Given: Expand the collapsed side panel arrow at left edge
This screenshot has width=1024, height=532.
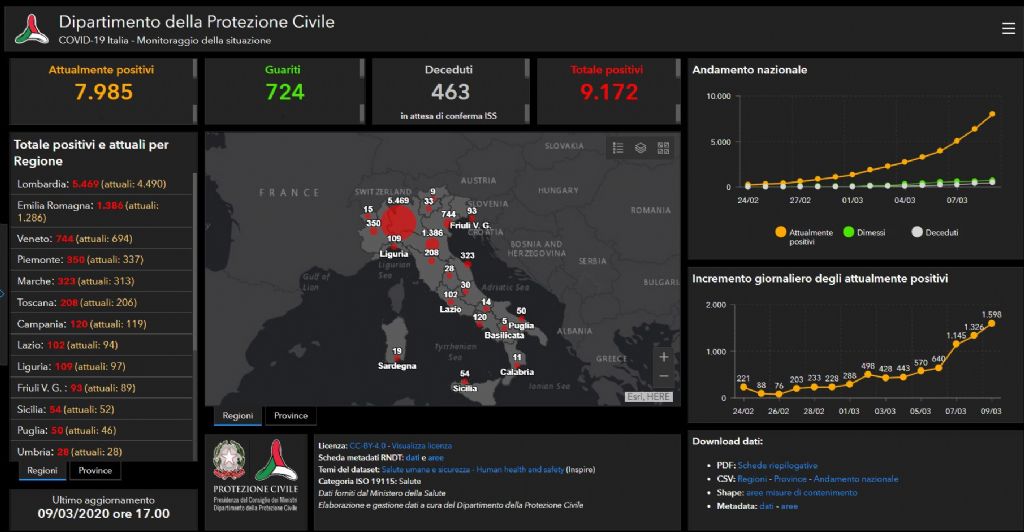Looking at the screenshot, I should (x=3, y=294).
